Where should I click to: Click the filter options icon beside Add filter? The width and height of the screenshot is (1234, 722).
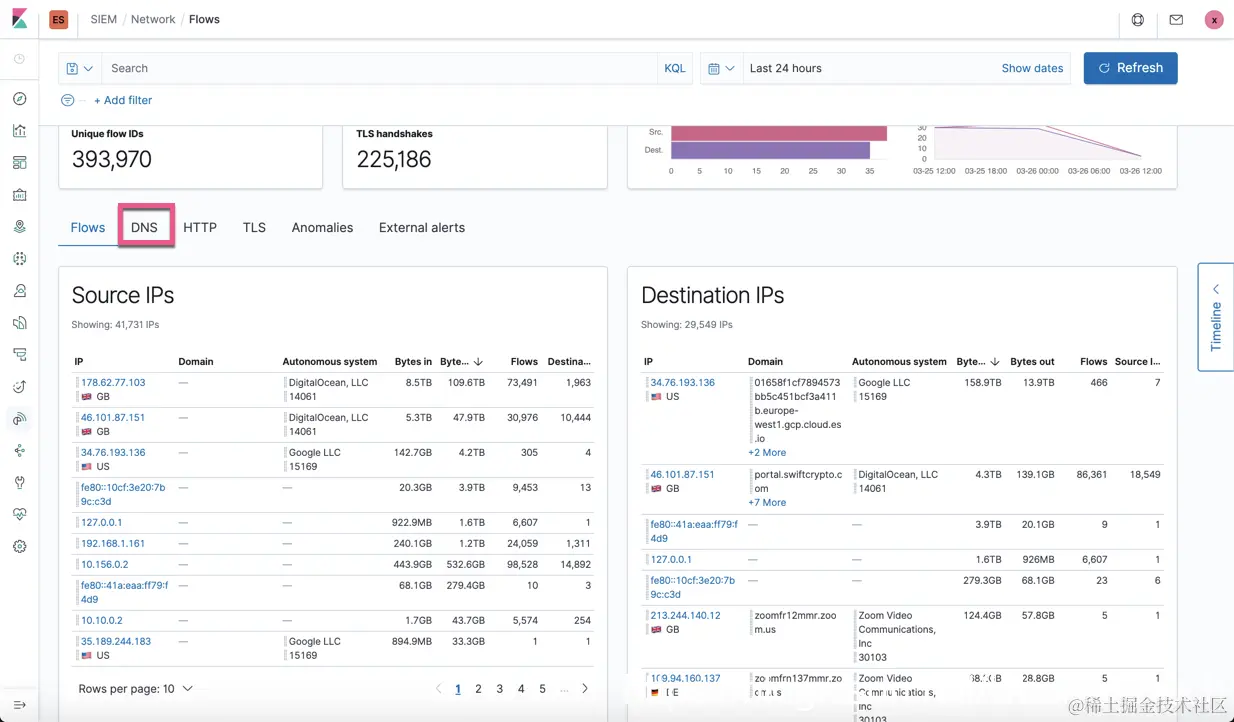[x=68, y=100]
